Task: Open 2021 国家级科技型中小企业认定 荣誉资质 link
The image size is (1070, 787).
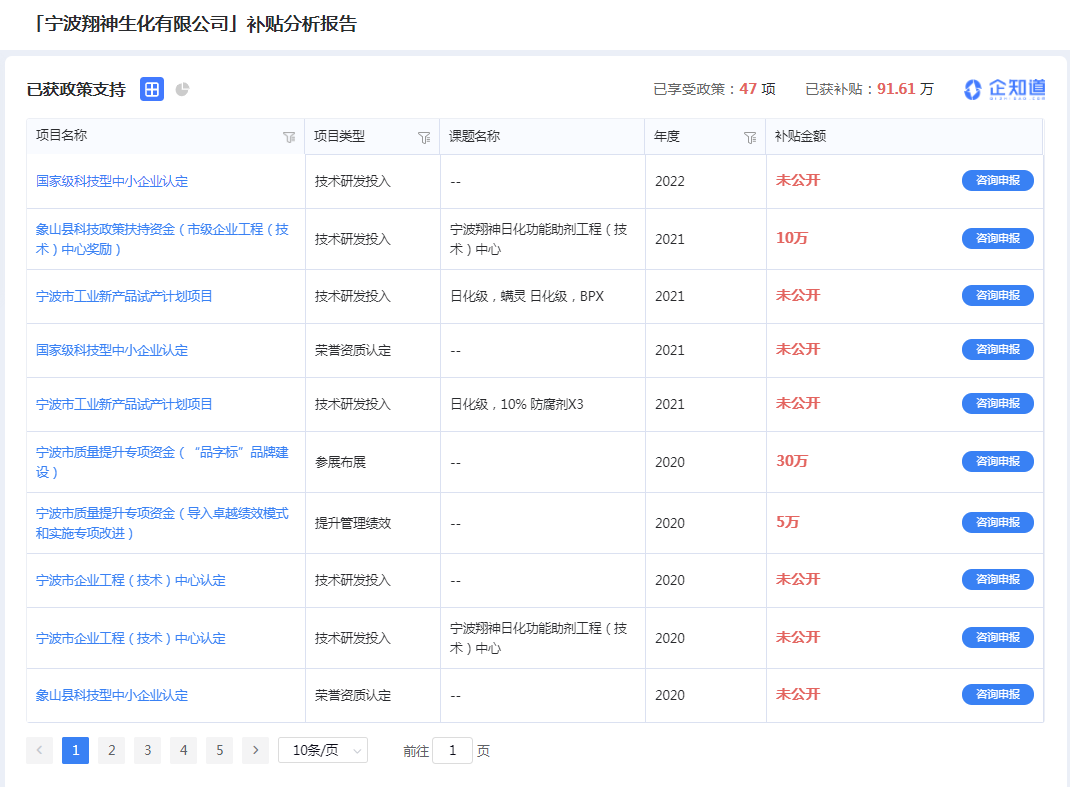Action: 112,350
